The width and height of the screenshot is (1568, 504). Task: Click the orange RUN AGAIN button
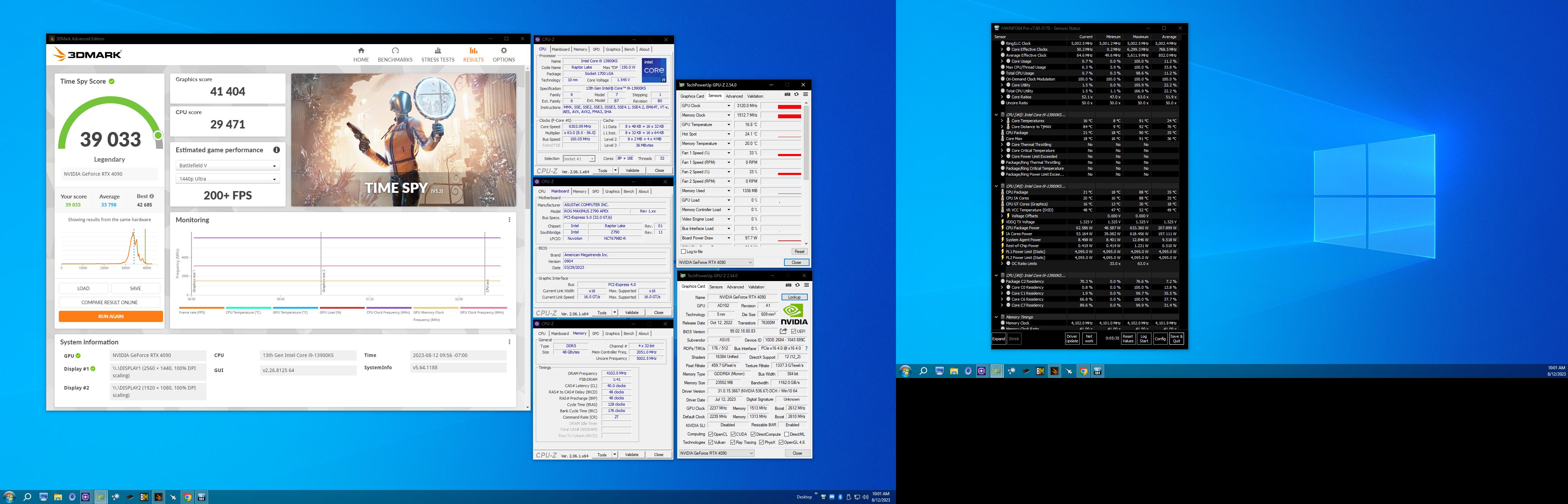point(111,316)
